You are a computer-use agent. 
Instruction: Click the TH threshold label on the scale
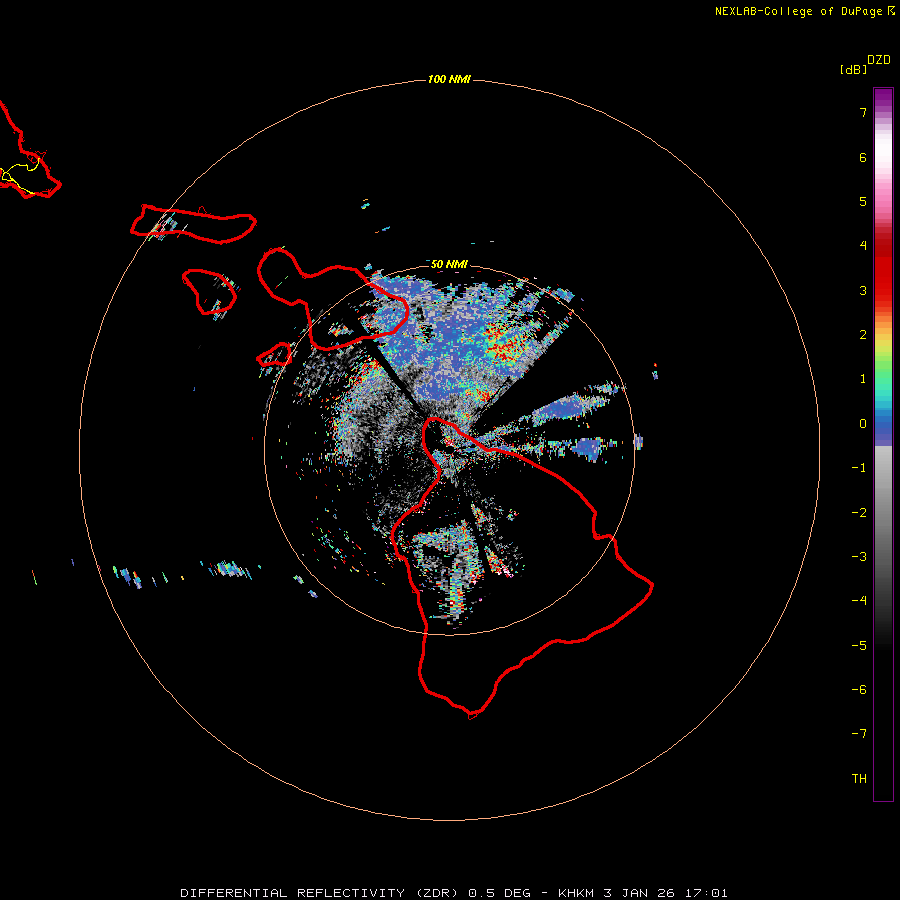[859, 779]
